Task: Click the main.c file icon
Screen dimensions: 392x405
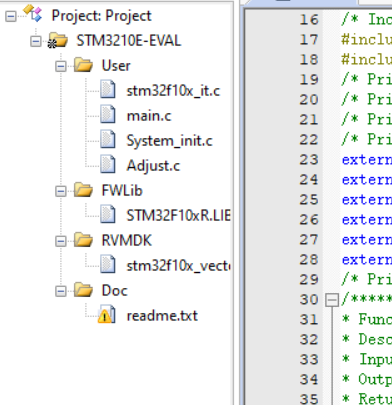Action: pos(108,115)
